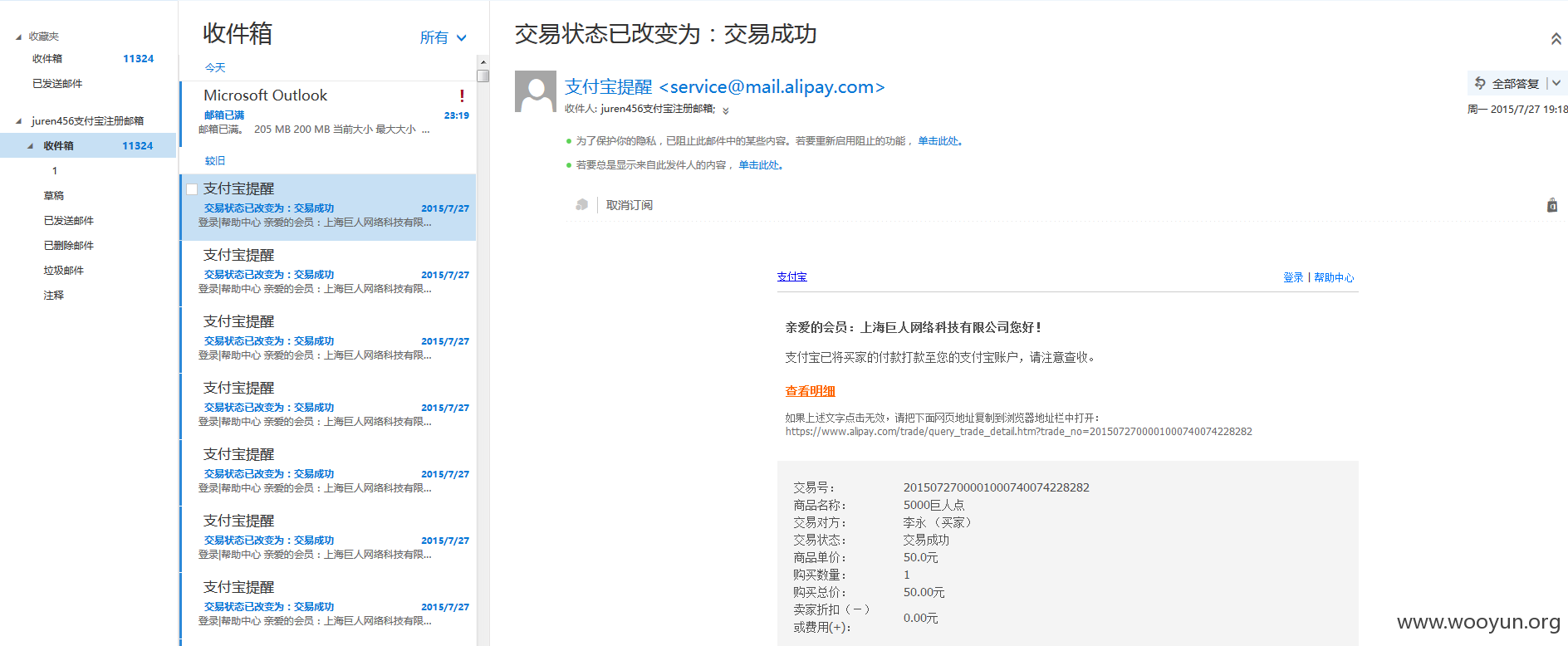The width and height of the screenshot is (1568, 646).
Task: Click the lock icon beside unsubscribe bar
Action: coord(1552,205)
